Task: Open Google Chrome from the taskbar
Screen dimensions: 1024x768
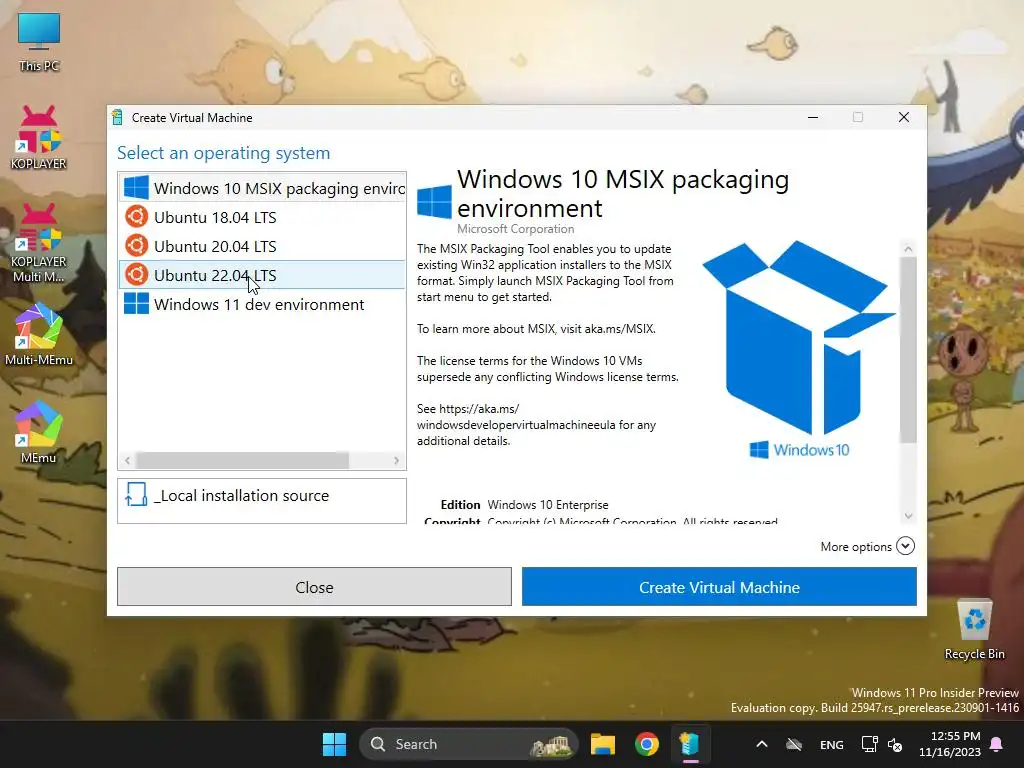Action: [647, 744]
